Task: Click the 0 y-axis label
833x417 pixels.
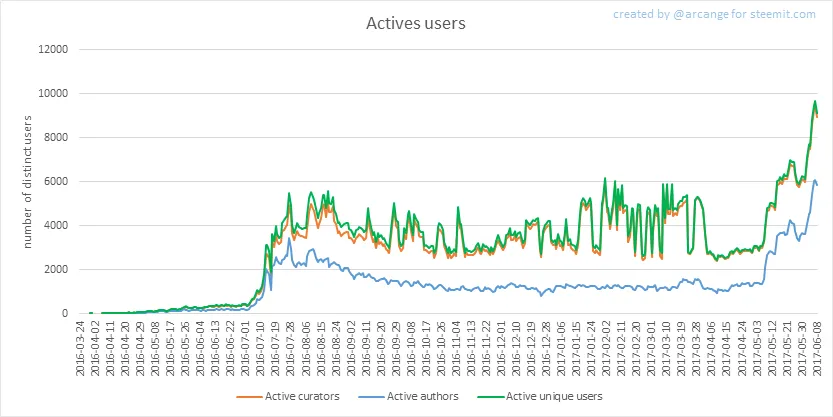Action: click(66, 314)
